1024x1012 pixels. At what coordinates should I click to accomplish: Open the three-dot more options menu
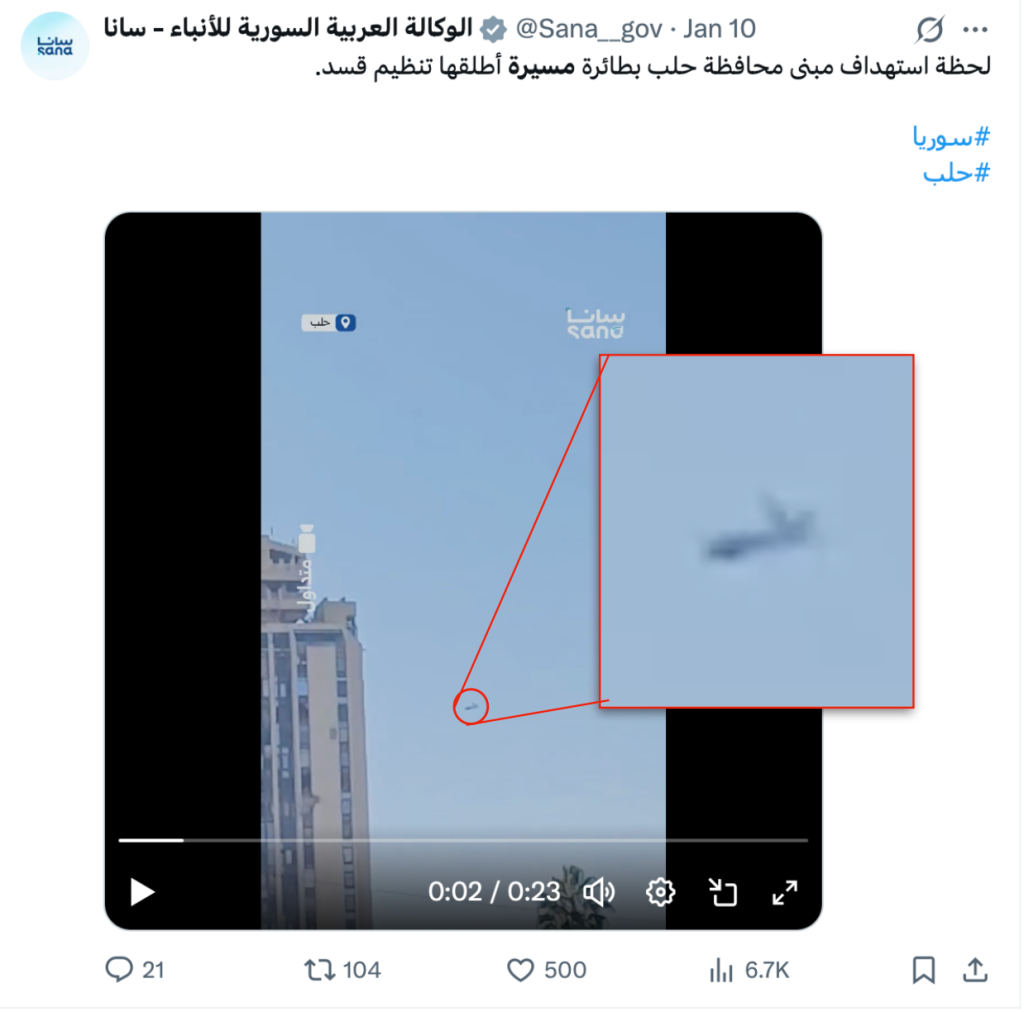point(977,29)
